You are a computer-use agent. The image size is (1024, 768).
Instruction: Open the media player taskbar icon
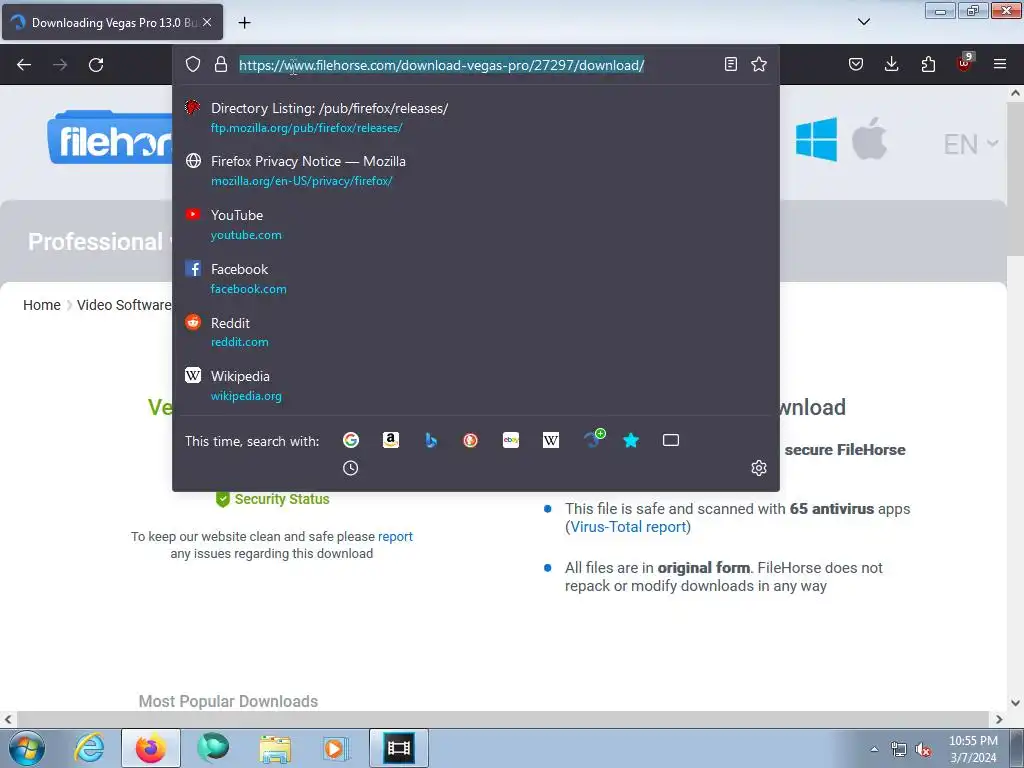336,748
